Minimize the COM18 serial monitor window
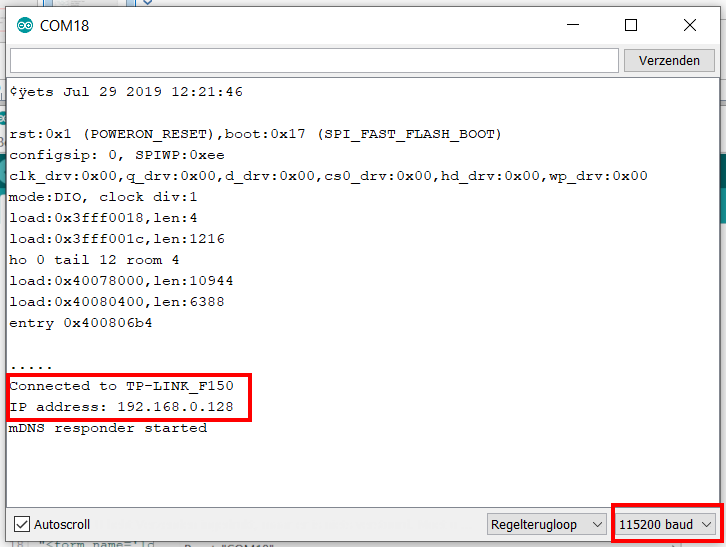726x547 pixels. click(573, 26)
